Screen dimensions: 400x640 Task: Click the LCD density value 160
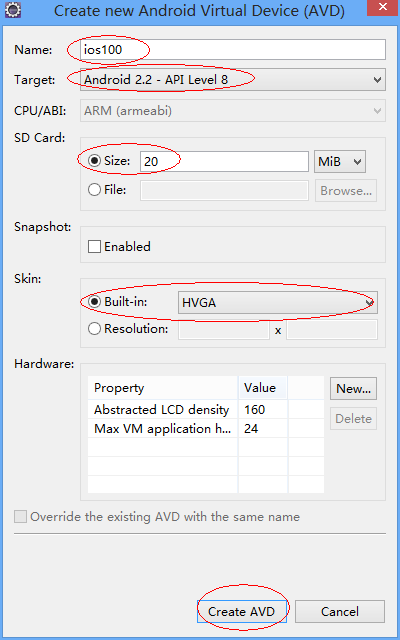(x=255, y=409)
